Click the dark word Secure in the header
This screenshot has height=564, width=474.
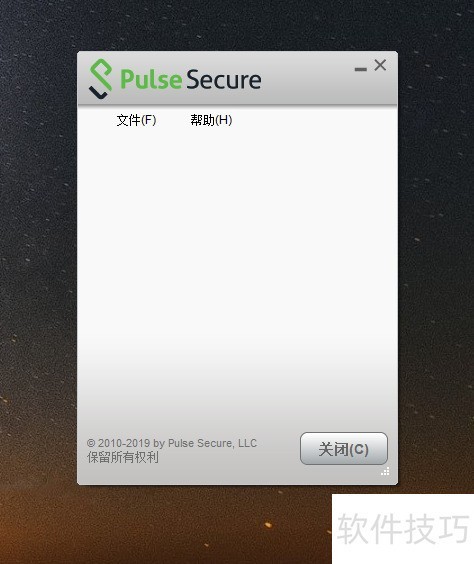(x=224, y=79)
